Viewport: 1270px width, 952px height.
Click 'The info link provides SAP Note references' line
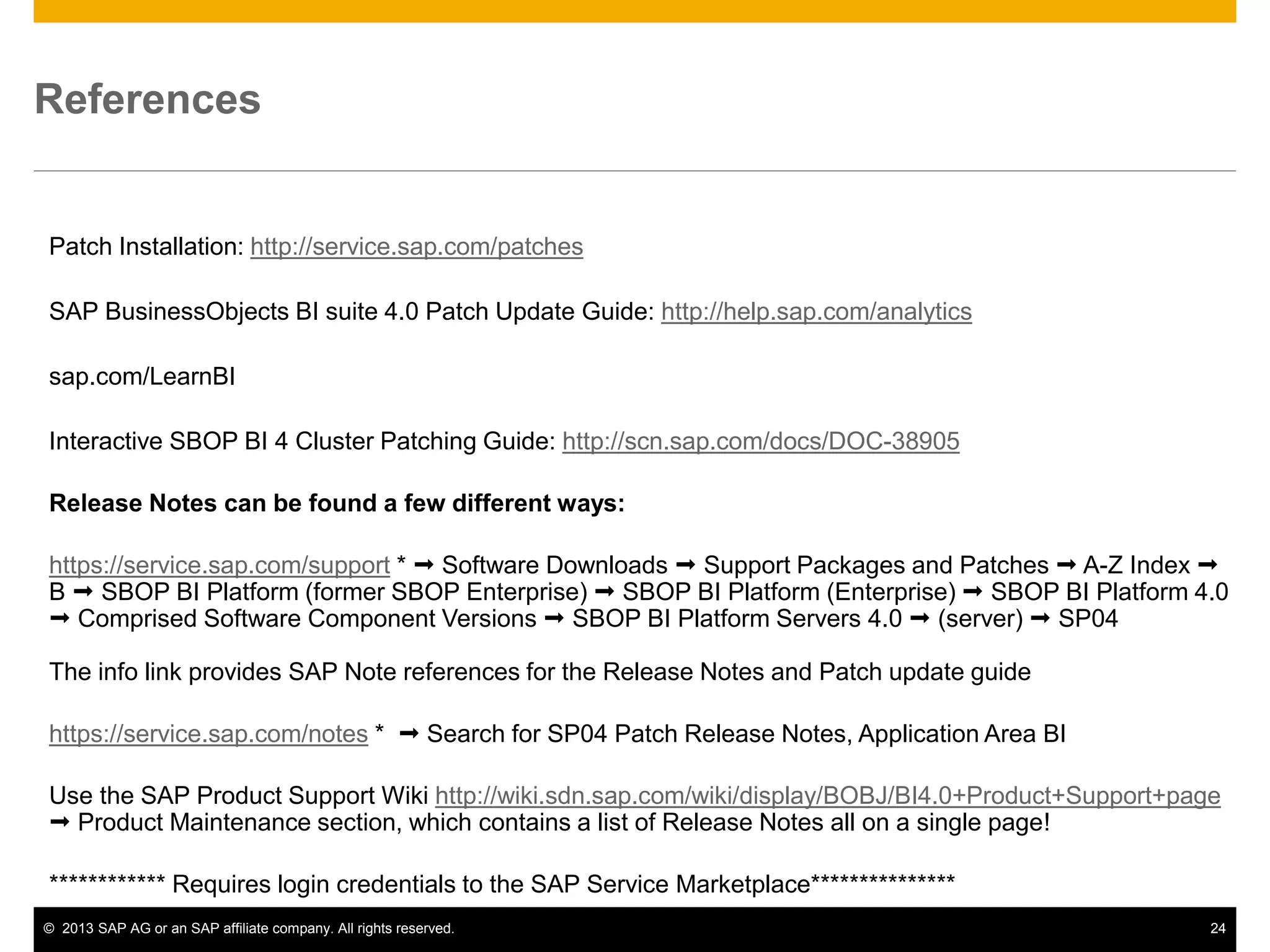tap(540, 672)
